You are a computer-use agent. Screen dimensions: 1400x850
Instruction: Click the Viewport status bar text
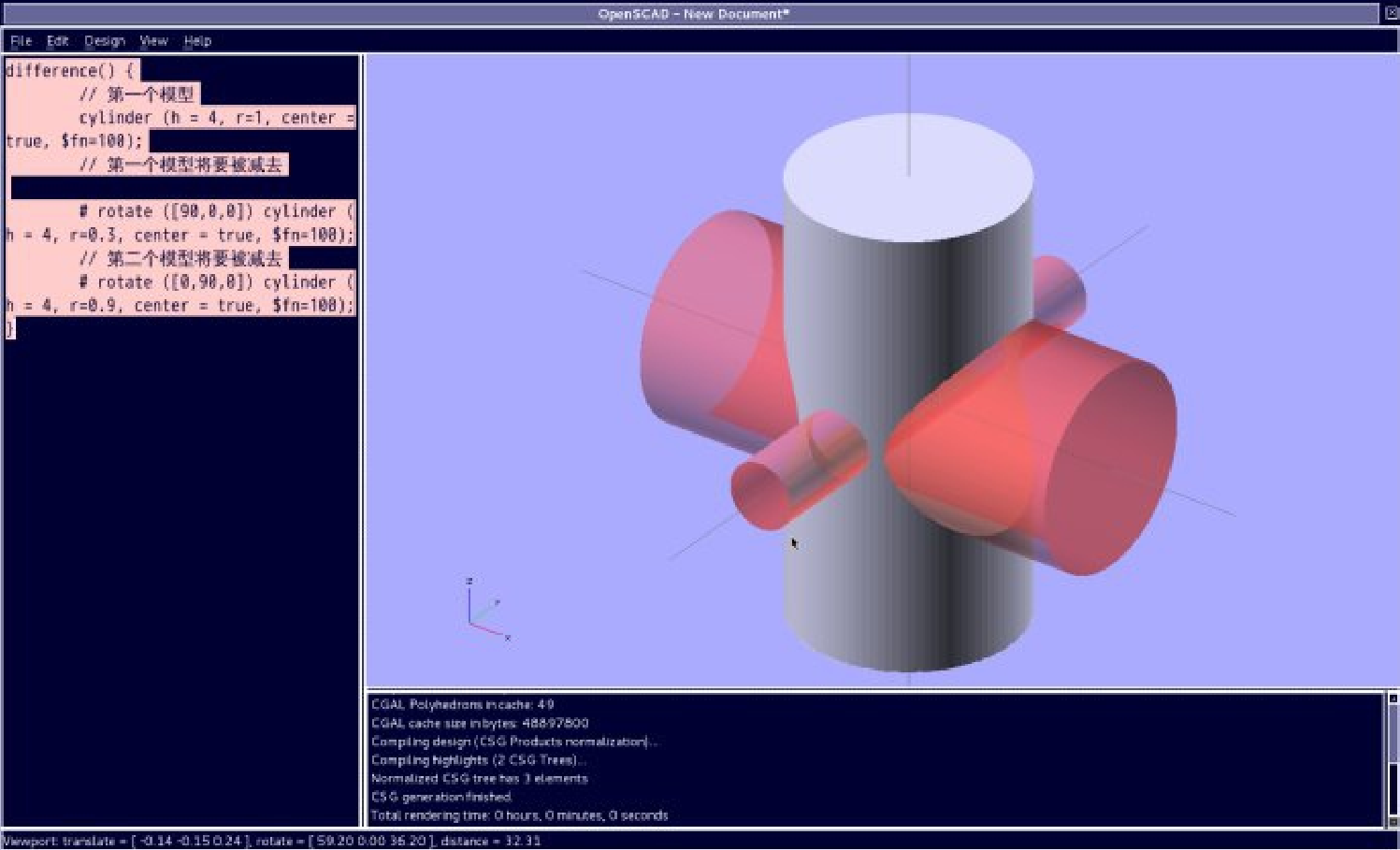(271, 841)
